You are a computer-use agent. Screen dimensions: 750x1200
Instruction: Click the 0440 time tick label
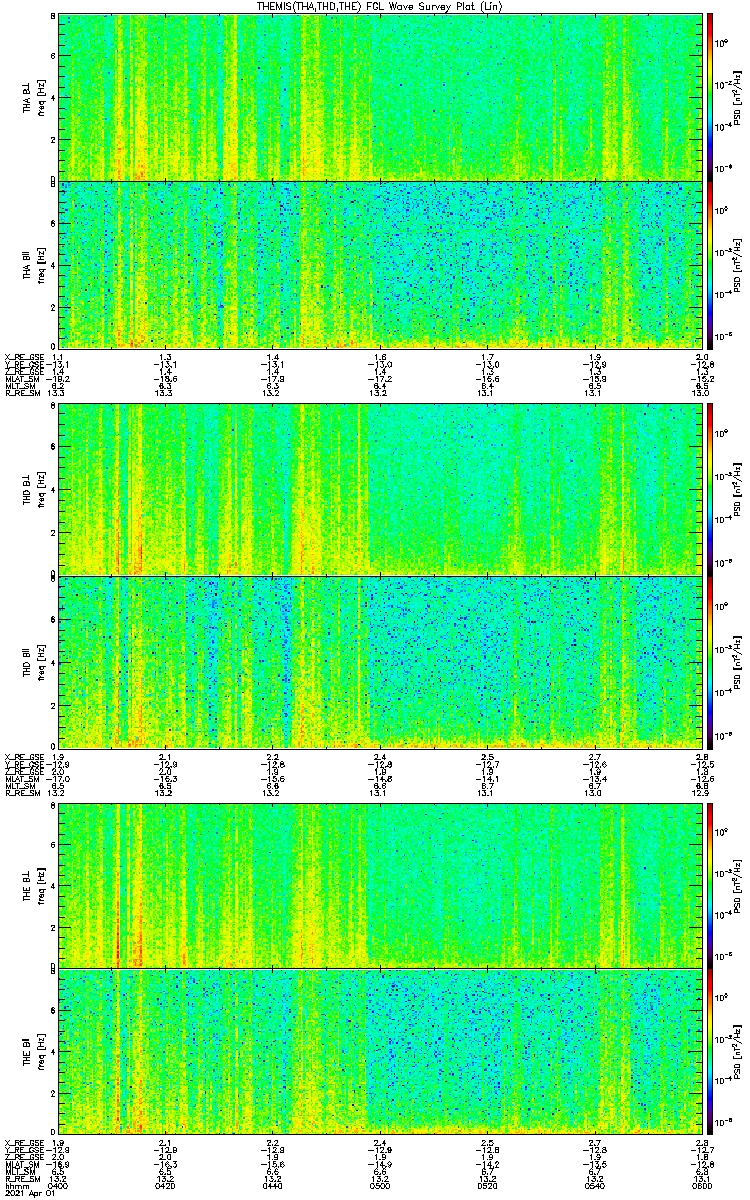pyautogui.click(x=272, y=1185)
